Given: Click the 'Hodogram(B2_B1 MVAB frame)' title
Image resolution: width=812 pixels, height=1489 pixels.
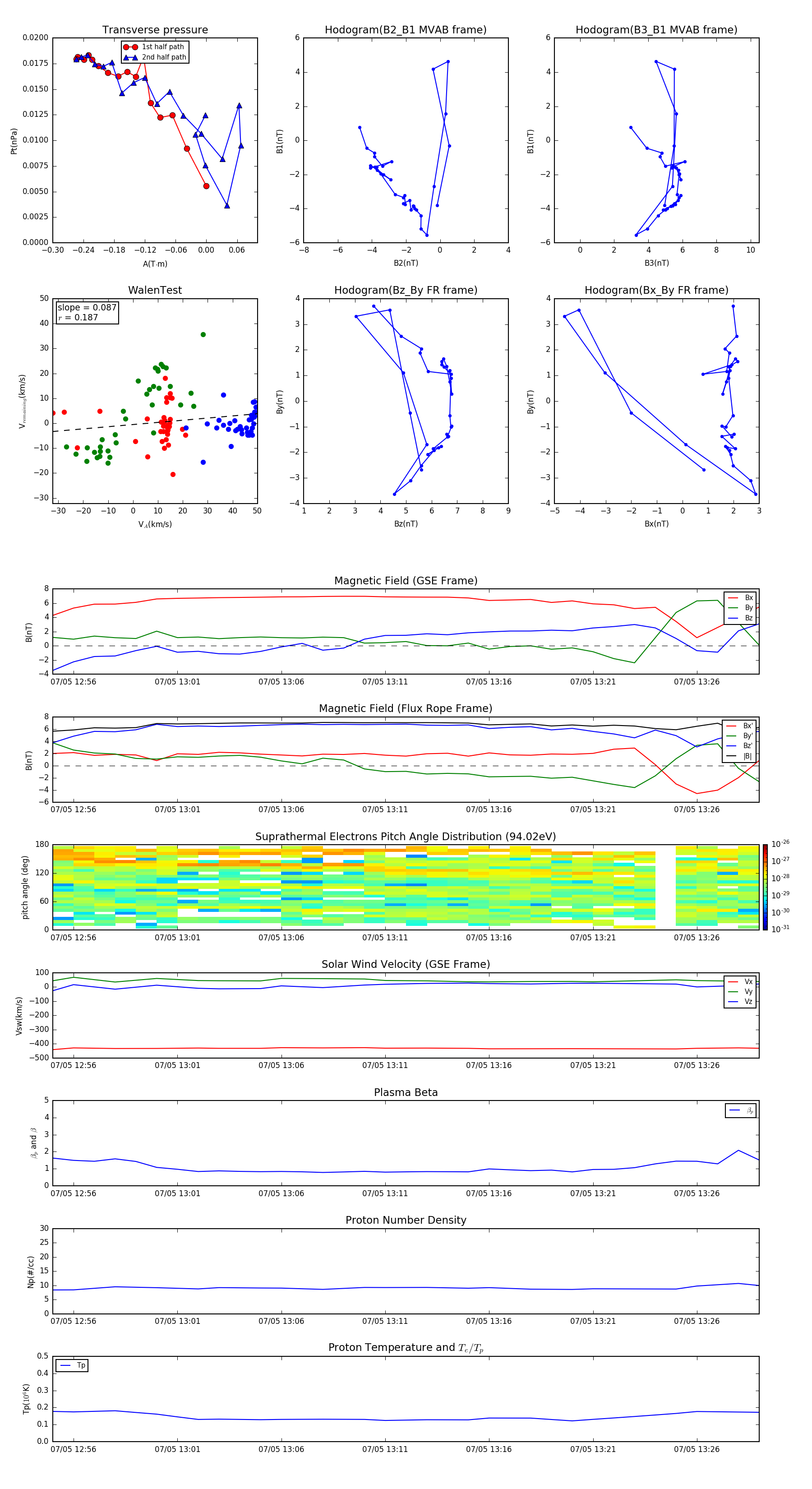Looking at the screenshot, I should [406, 30].
